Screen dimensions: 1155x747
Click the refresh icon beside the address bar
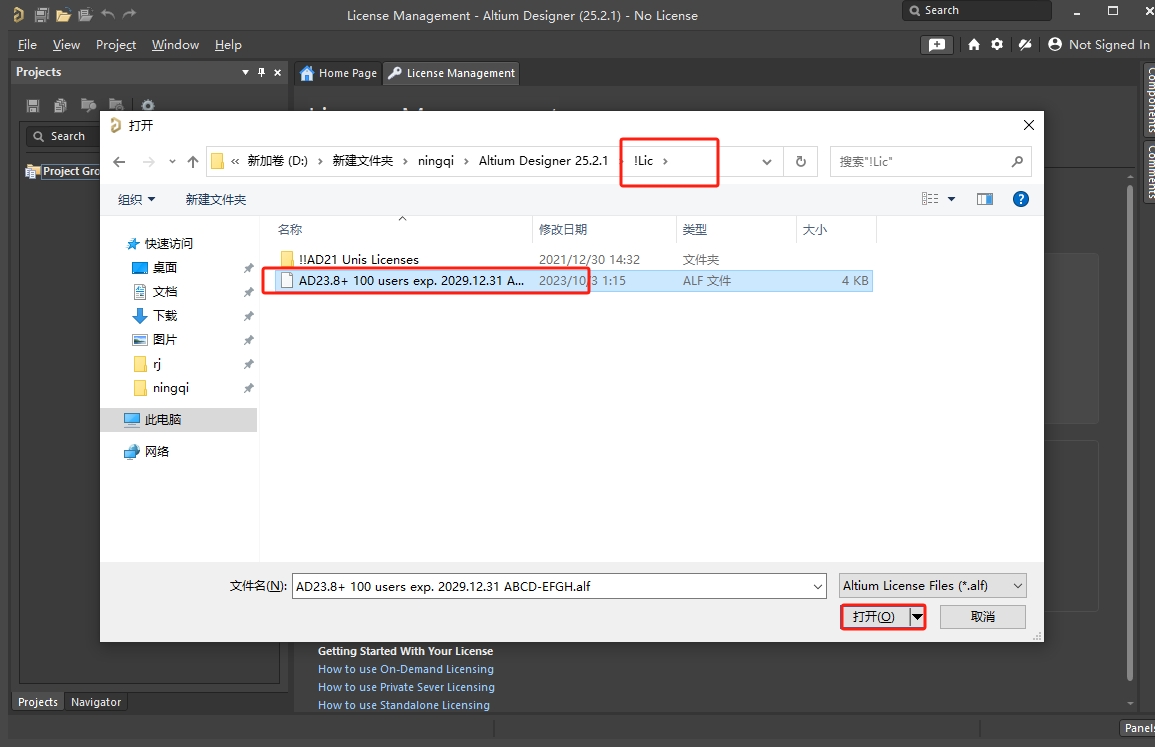(x=800, y=162)
